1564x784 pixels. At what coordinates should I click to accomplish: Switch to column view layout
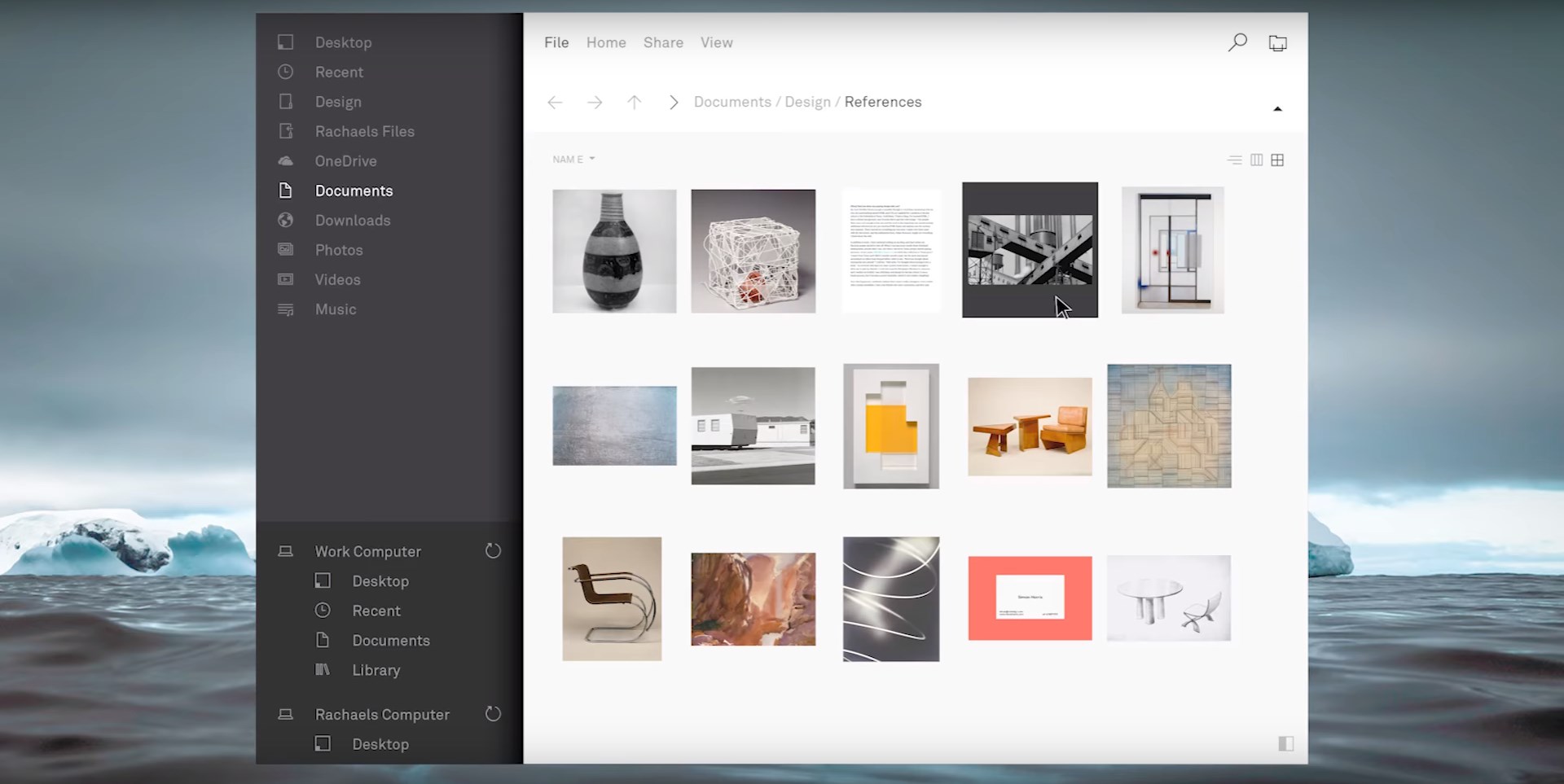(x=1256, y=160)
